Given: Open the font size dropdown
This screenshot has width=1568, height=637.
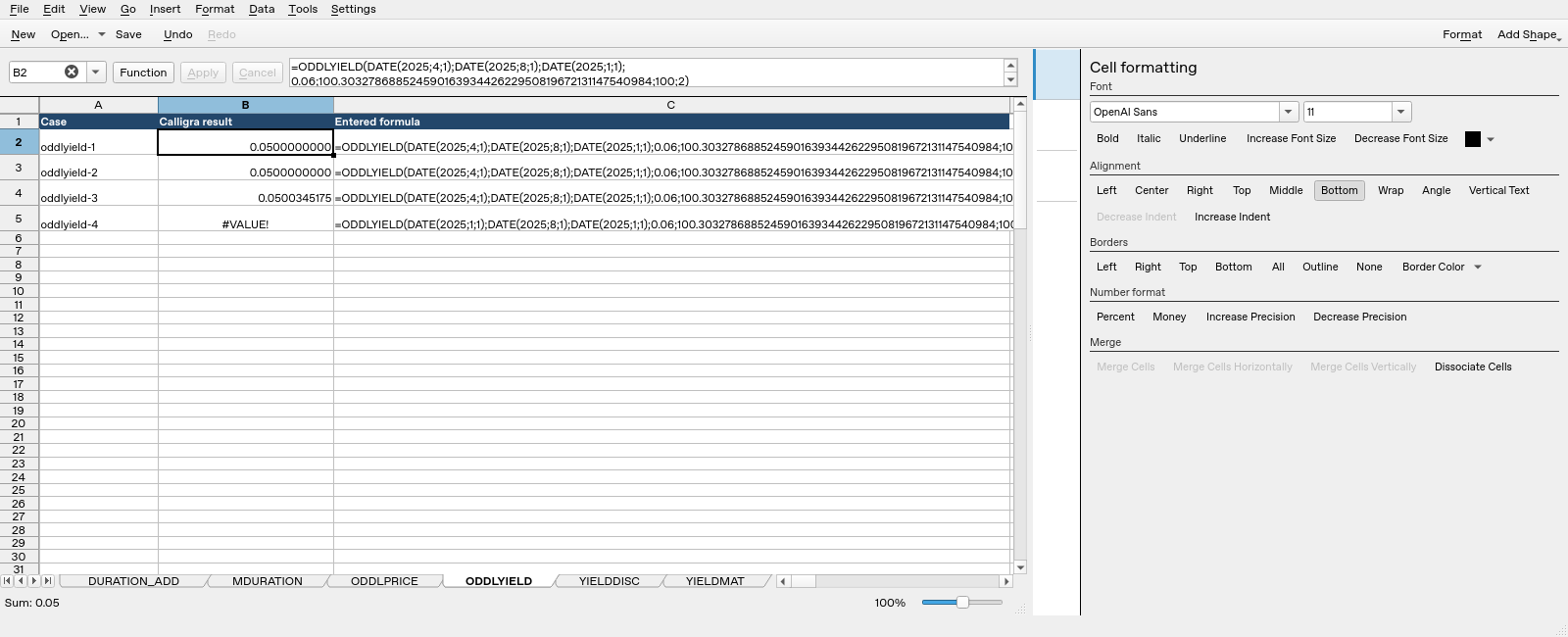Looking at the screenshot, I should [x=1401, y=112].
